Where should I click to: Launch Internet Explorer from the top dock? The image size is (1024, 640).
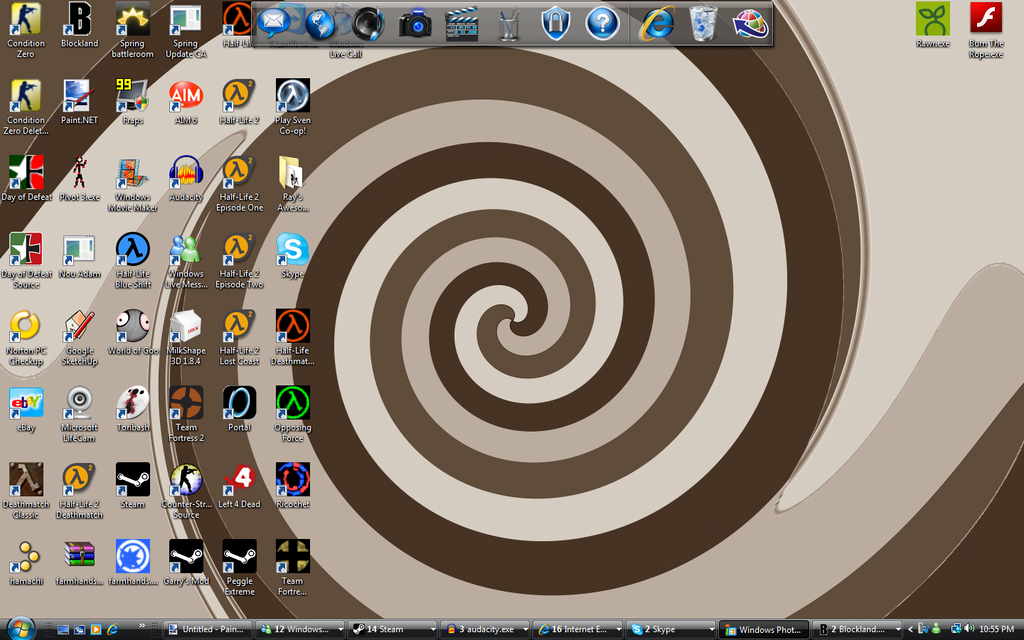point(657,24)
